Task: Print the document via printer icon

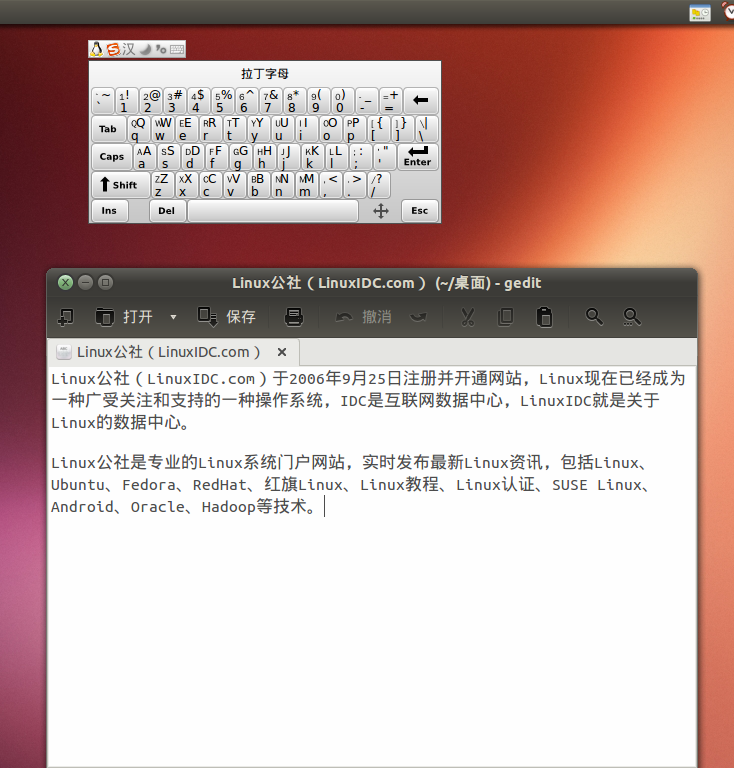Action: [x=294, y=317]
